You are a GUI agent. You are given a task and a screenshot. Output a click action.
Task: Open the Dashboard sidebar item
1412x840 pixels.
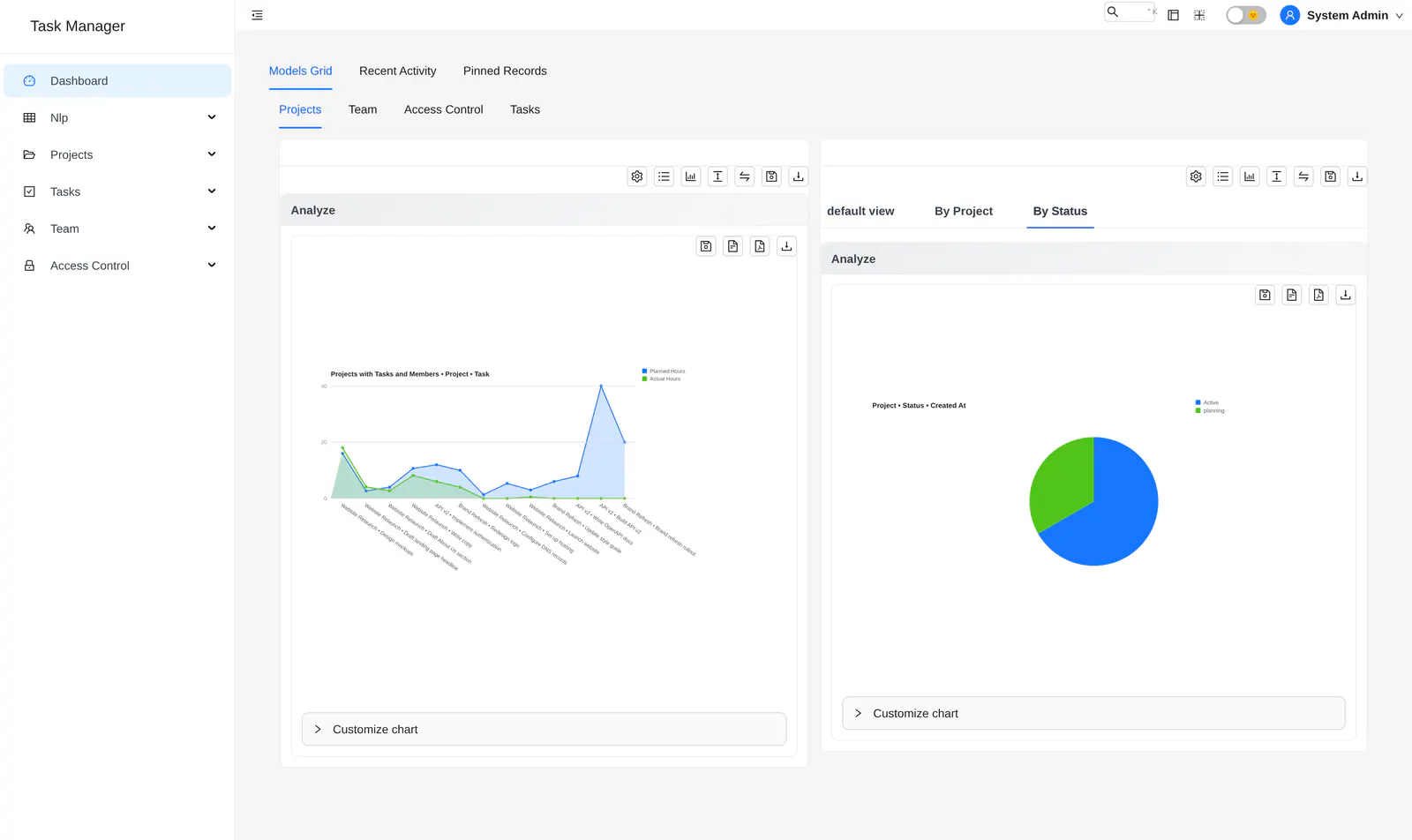tap(117, 80)
